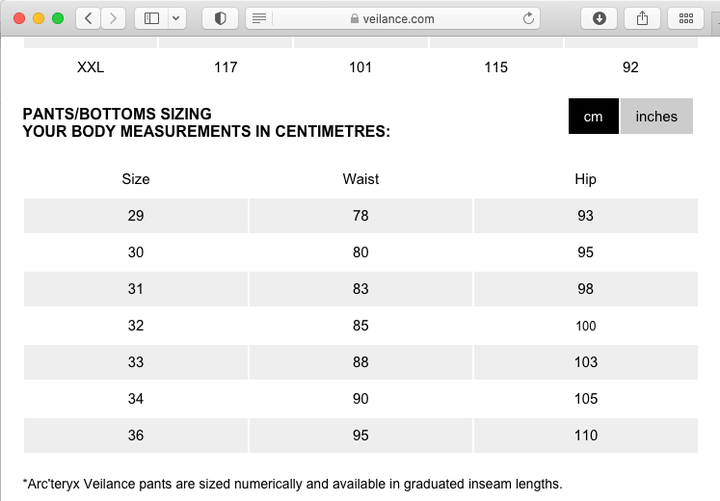Screen dimensions: 720x501
Task: Select the size 32 row
Action: click(x=360, y=326)
